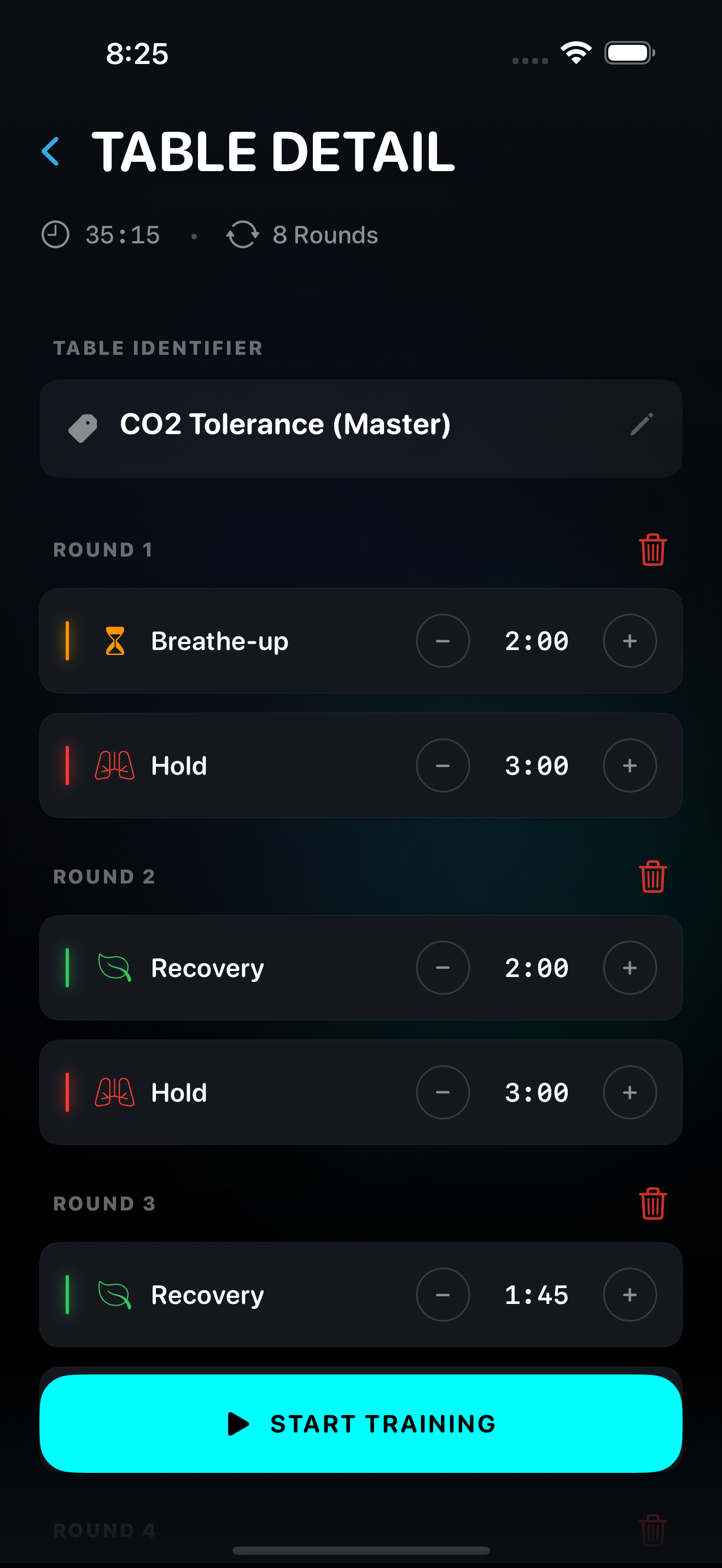Image resolution: width=722 pixels, height=1568 pixels.
Task: Tap the CO2 Tolerance (Master) name field
Action: click(x=285, y=424)
